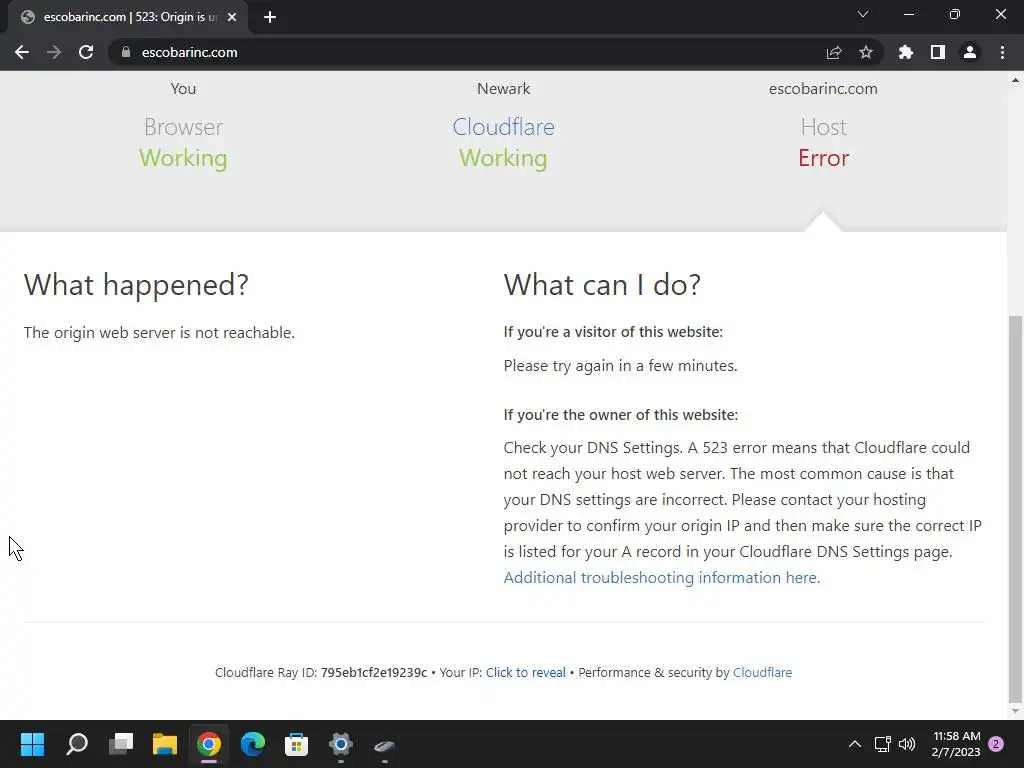The width and height of the screenshot is (1024, 768).
Task: Open the taskbar Search icon
Action: (77, 744)
